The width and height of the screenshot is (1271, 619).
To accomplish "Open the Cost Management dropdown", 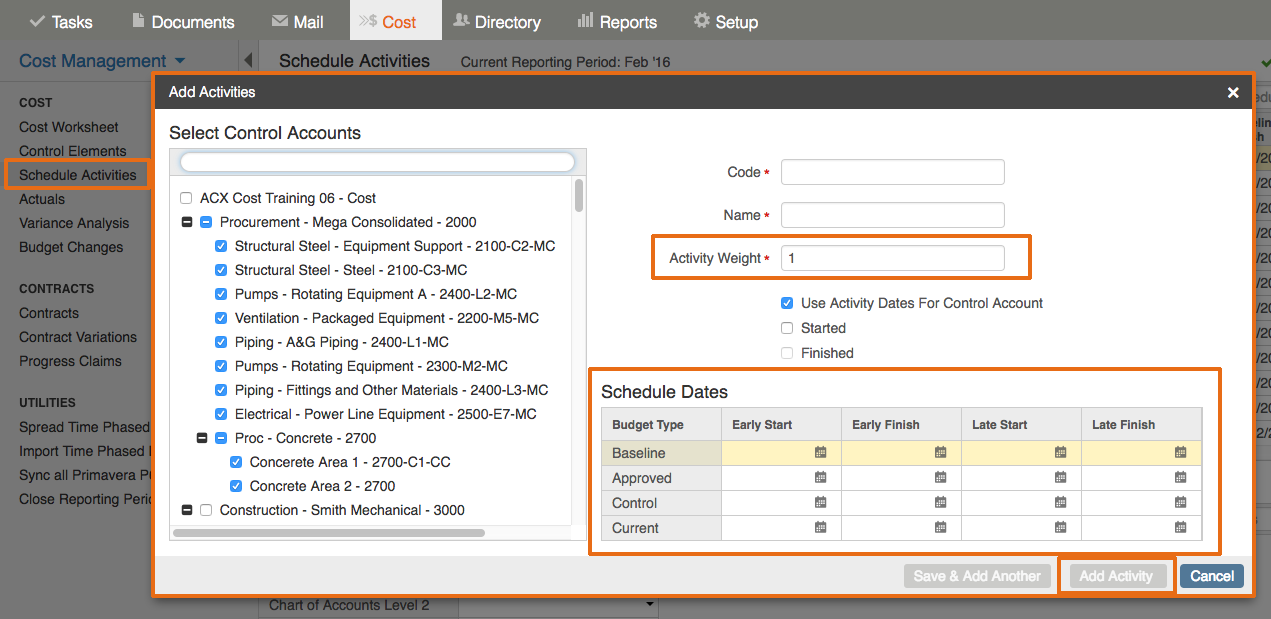I will tap(102, 61).
